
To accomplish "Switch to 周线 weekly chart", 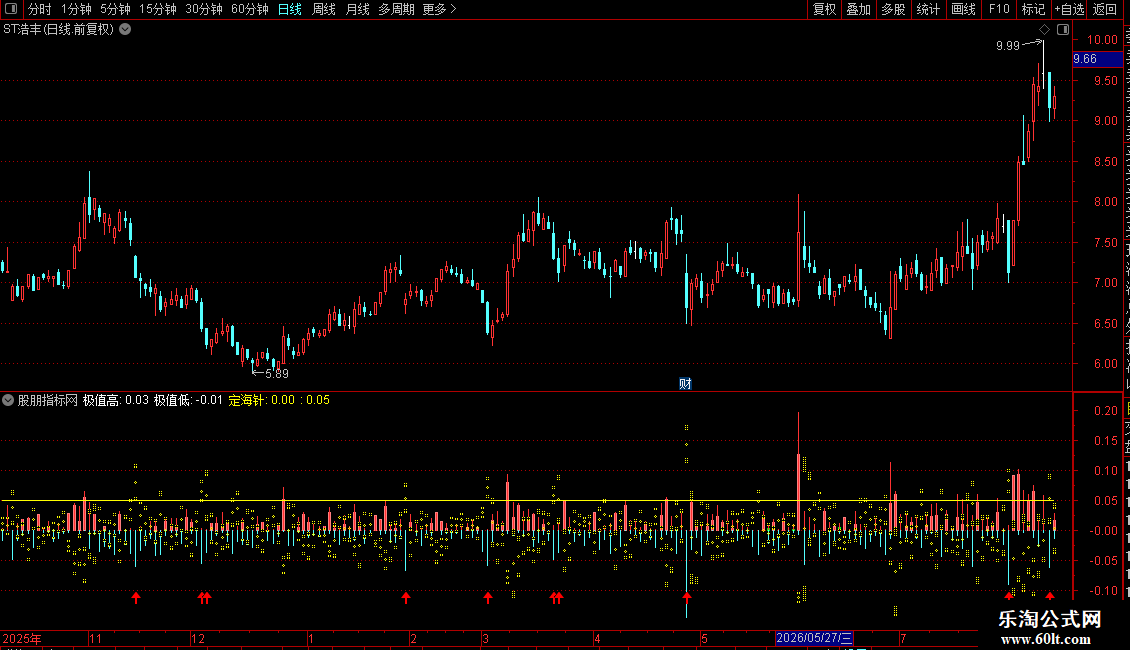I will [x=324, y=9].
